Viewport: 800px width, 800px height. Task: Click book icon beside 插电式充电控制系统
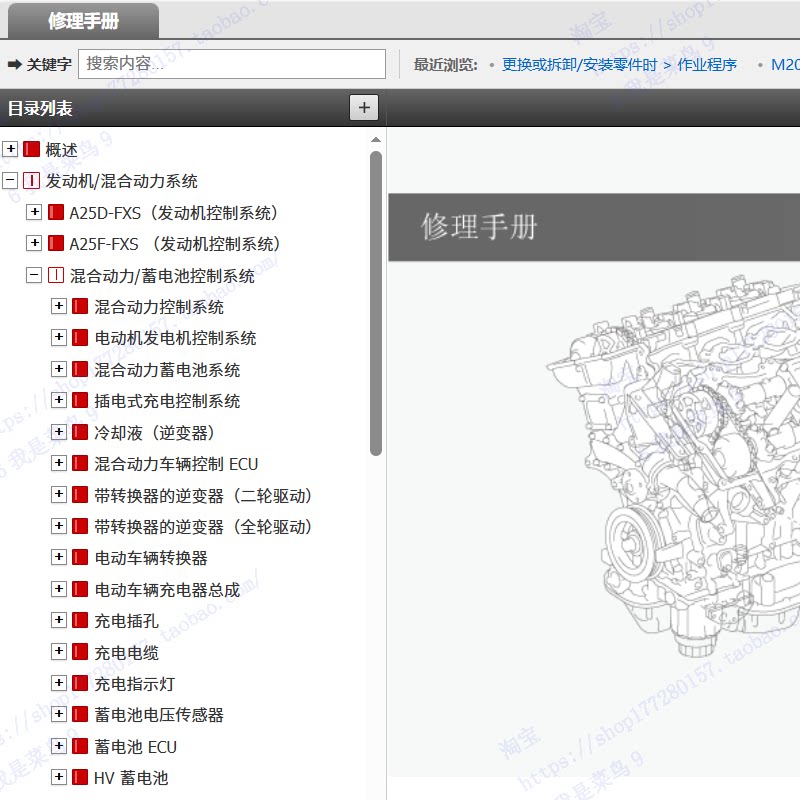tap(80, 400)
